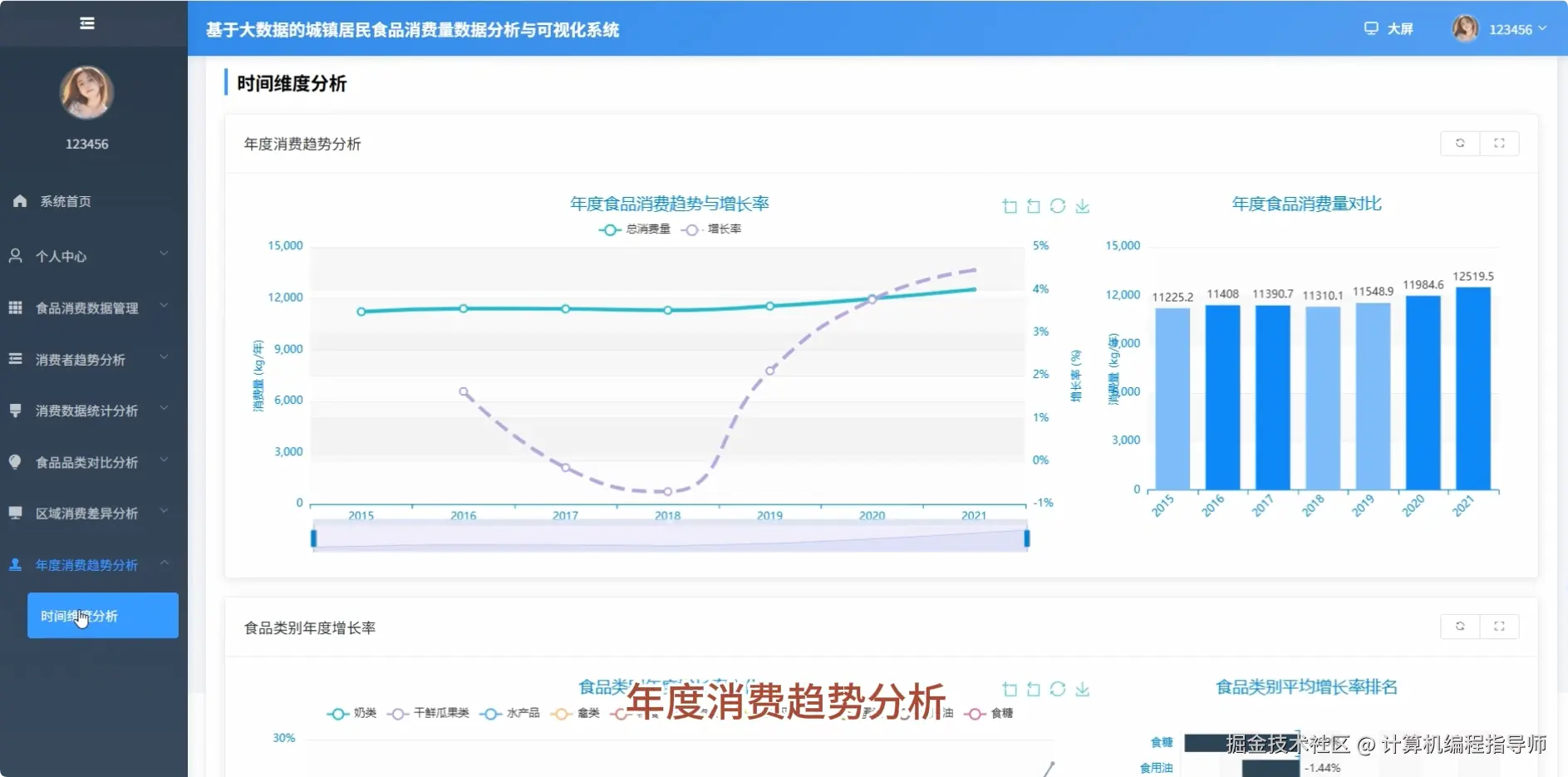Open the 123456 account dropdown in header
Viewport: 1568px width, 777px height.
click(1517, 29)
